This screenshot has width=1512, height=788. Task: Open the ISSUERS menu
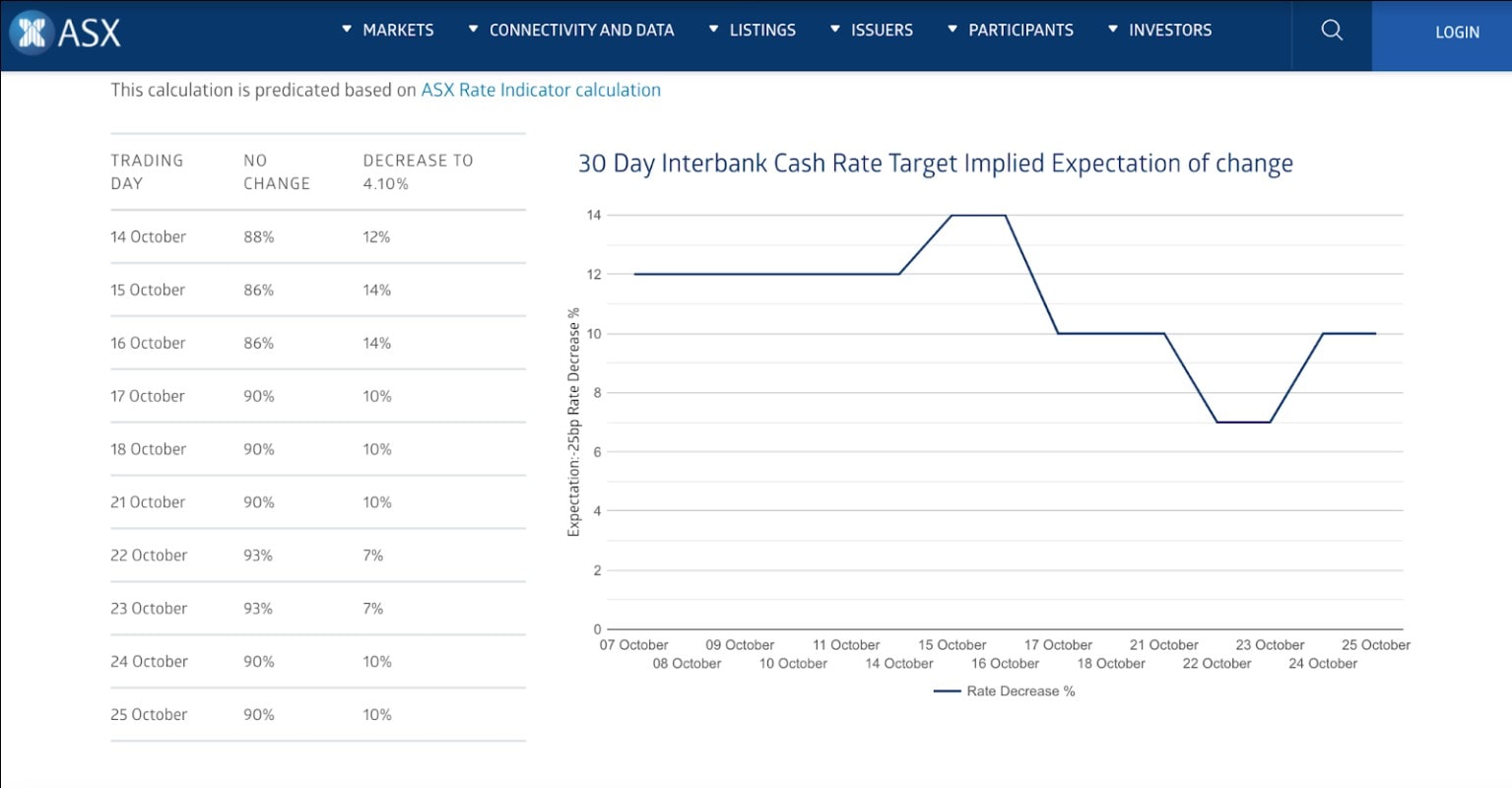(x=882, y=31)
